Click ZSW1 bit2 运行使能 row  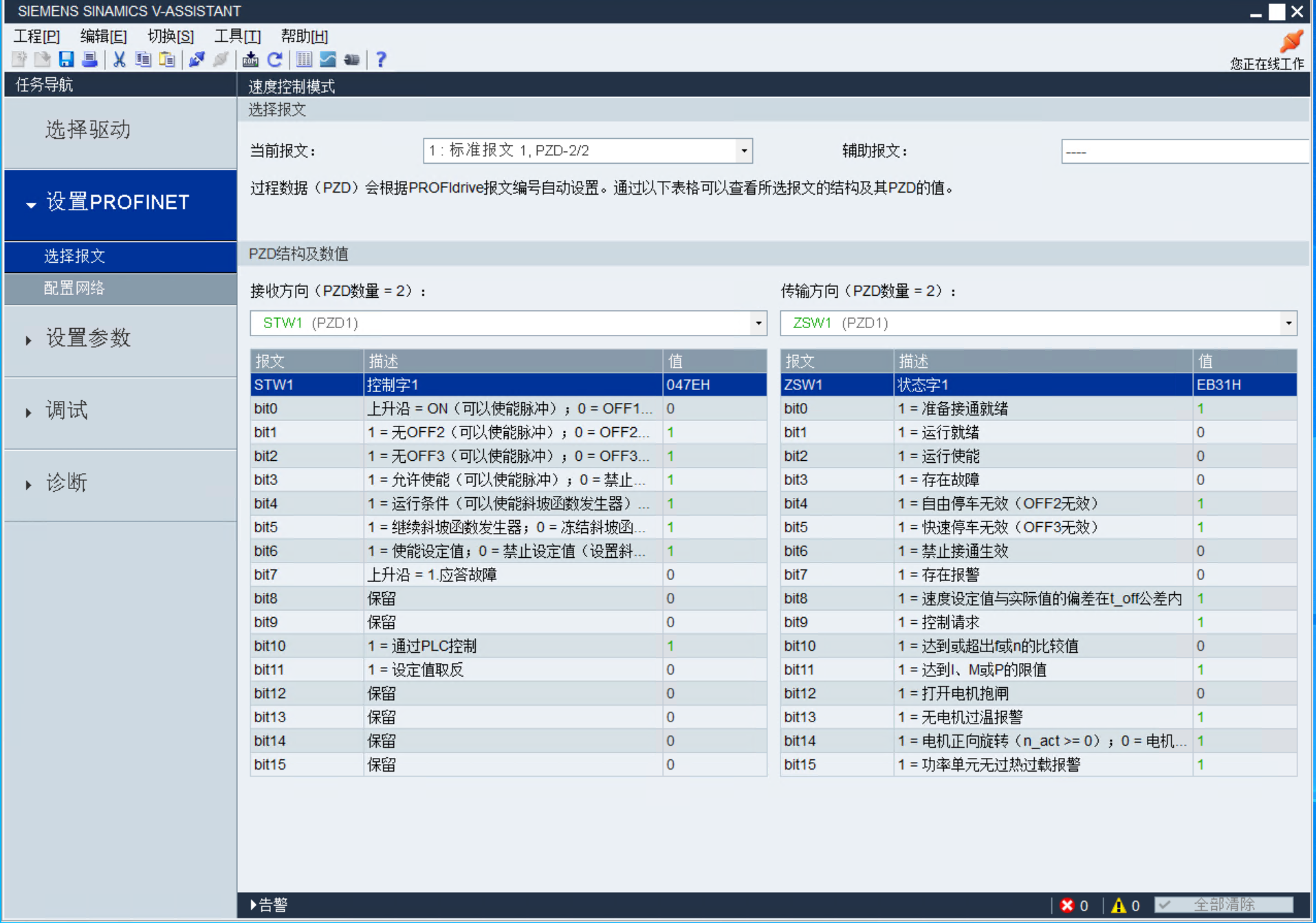coord(1038,456)
